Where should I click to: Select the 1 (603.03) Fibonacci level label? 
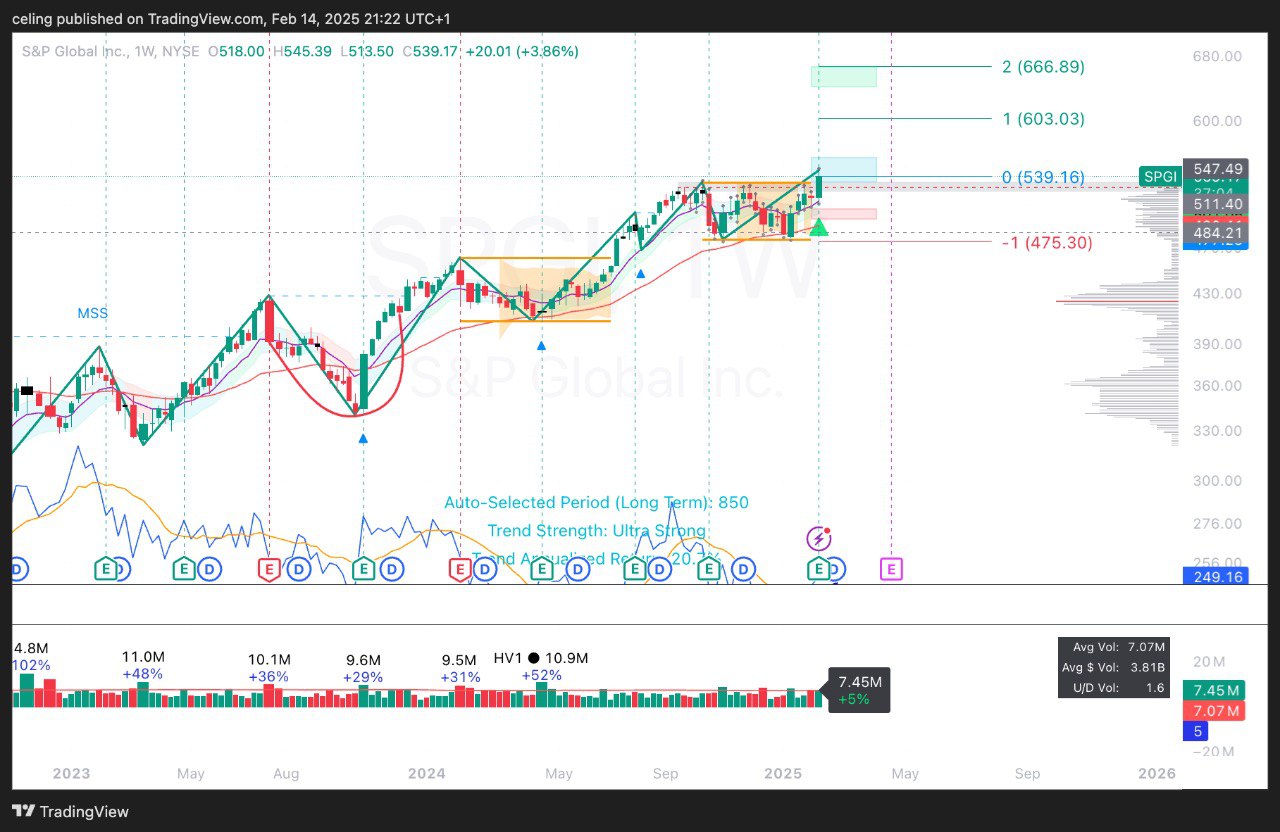(x=1043, y=119)
